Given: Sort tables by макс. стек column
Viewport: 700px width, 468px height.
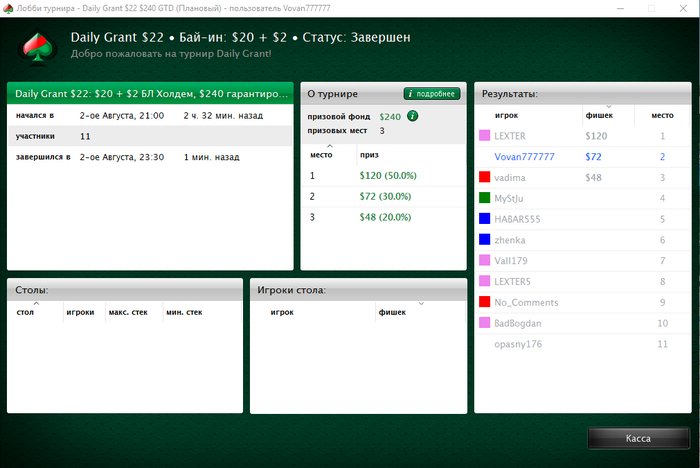Looking at the screenshot, I should click(x=134, y=312).
